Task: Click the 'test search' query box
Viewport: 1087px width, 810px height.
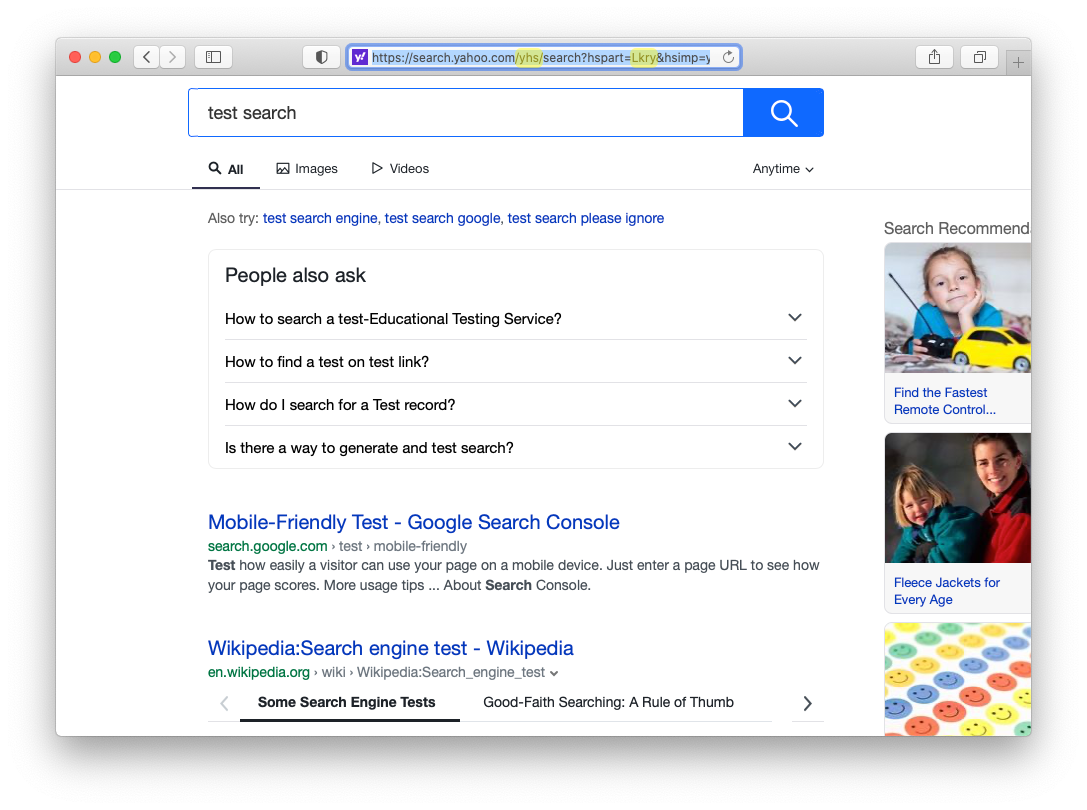Action: tap(466, 112)
